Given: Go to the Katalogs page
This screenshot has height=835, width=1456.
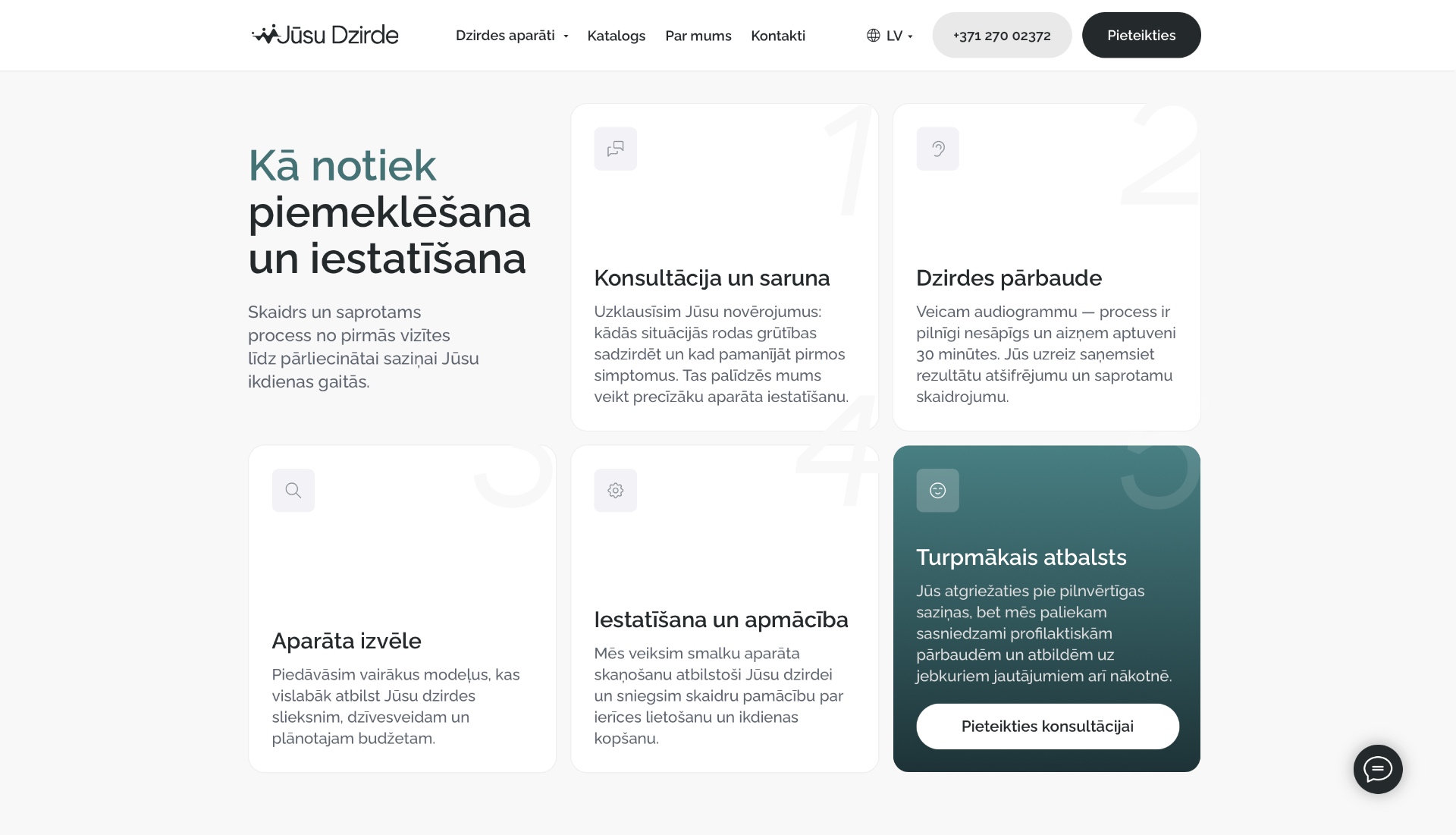Looking at the screenshot, I should tap(616, 36).
